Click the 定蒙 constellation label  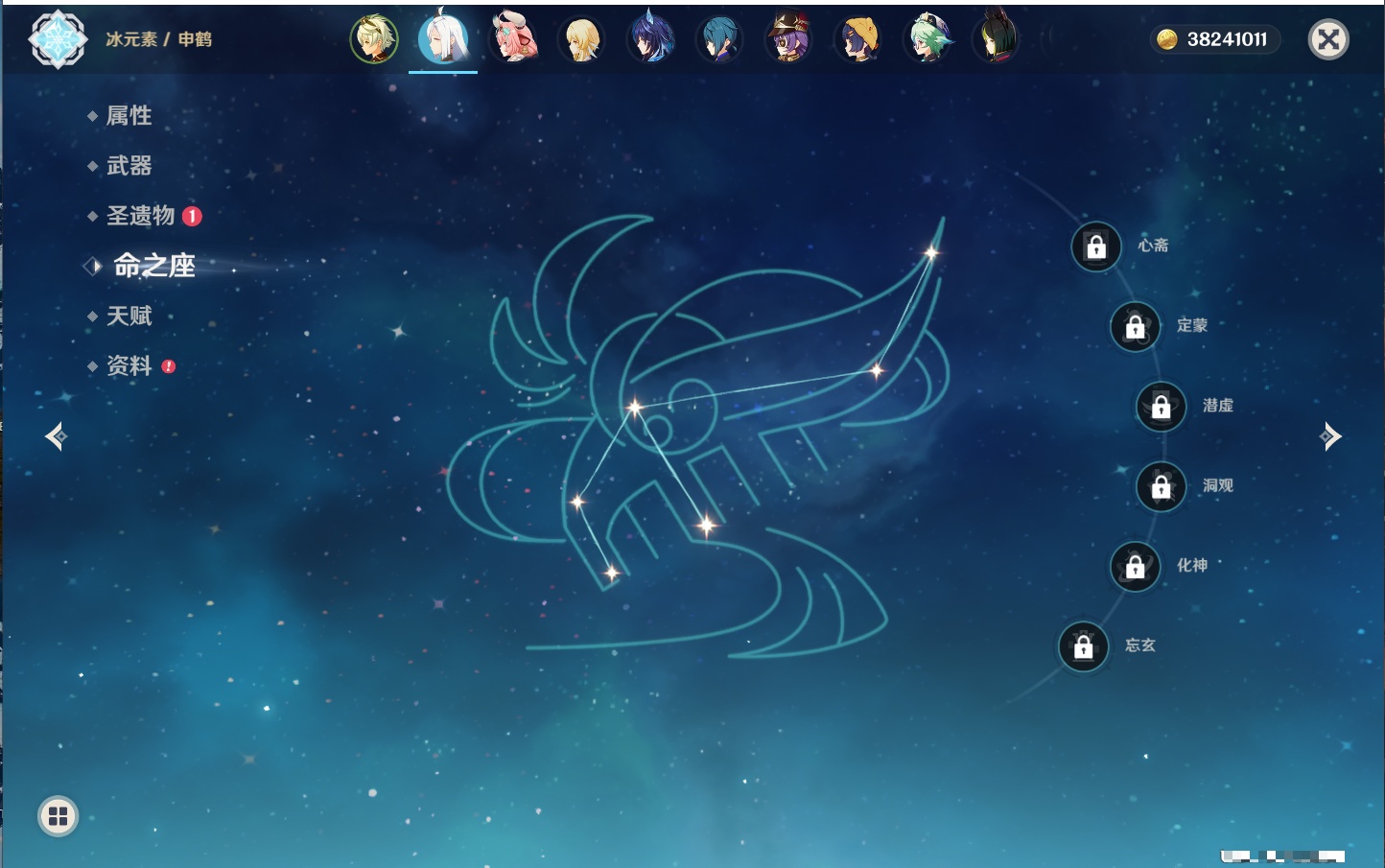[x=1192, y=325]
